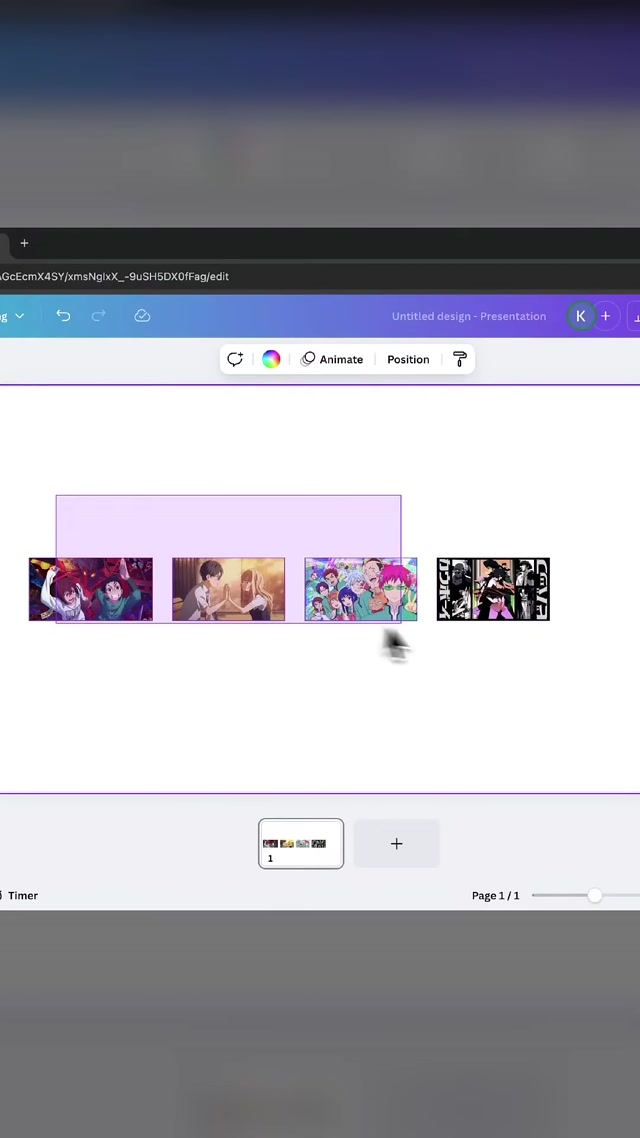
Task: Open the Timer tool
Action: [x=20, y=895]
